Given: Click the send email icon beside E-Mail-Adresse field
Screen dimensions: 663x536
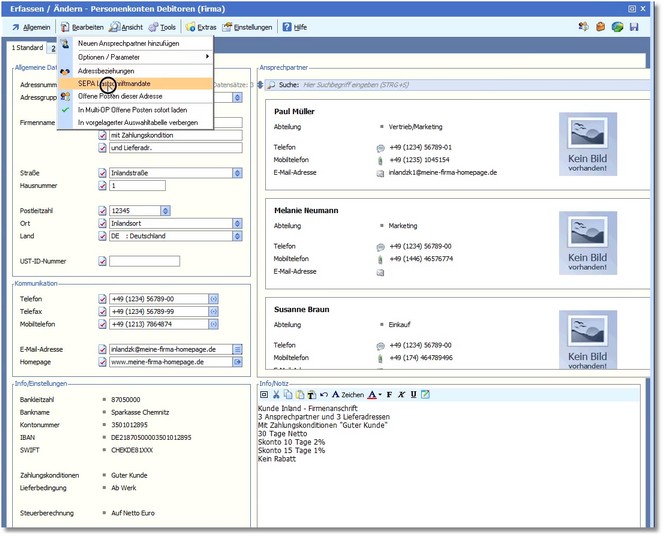Looking at the screenshot, I should click(237, 349).
